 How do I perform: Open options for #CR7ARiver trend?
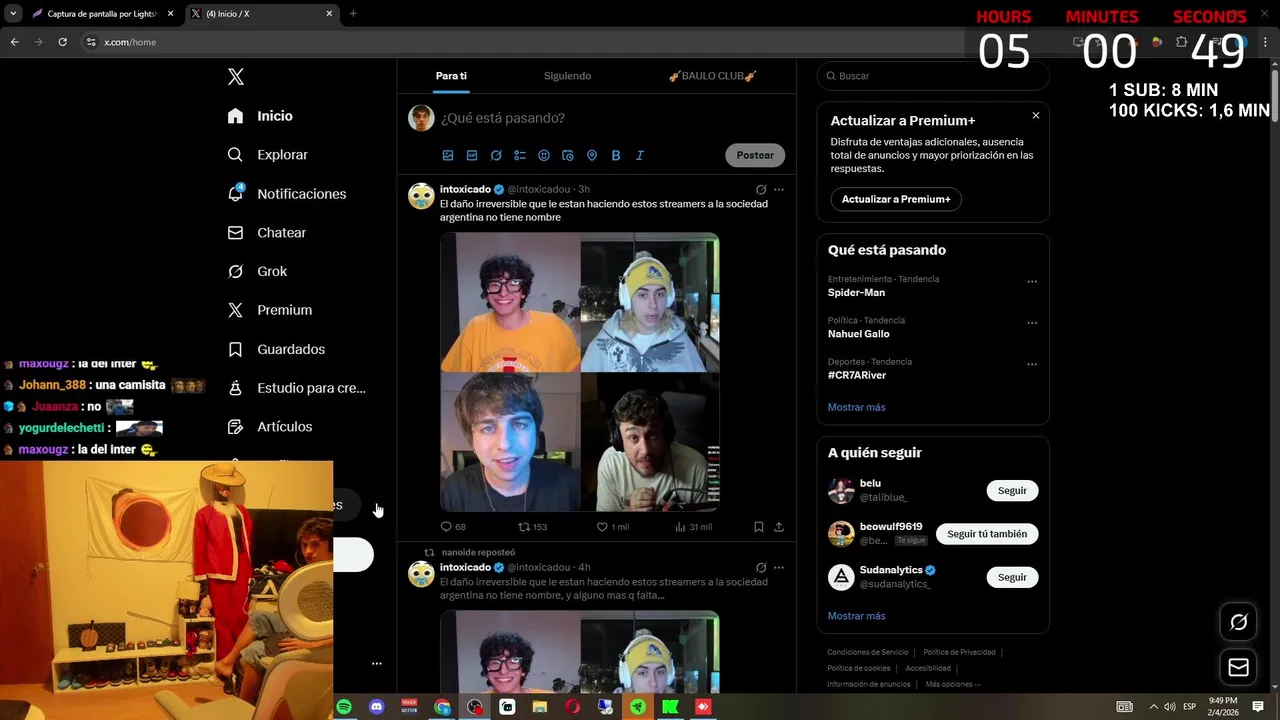[1032, 365]
